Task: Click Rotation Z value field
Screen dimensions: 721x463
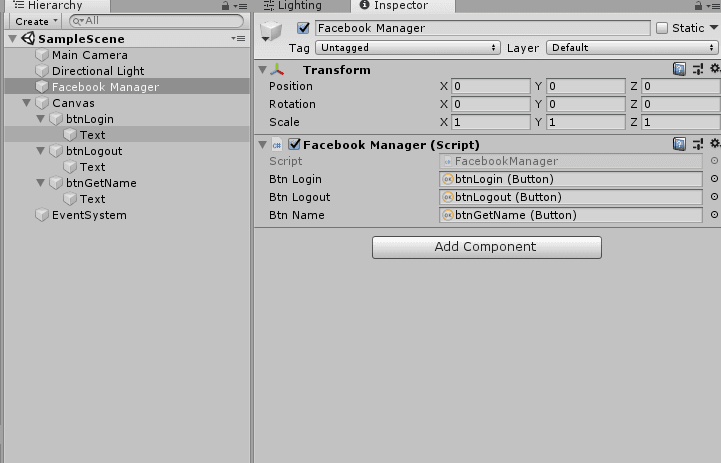Action: [681, 104]
